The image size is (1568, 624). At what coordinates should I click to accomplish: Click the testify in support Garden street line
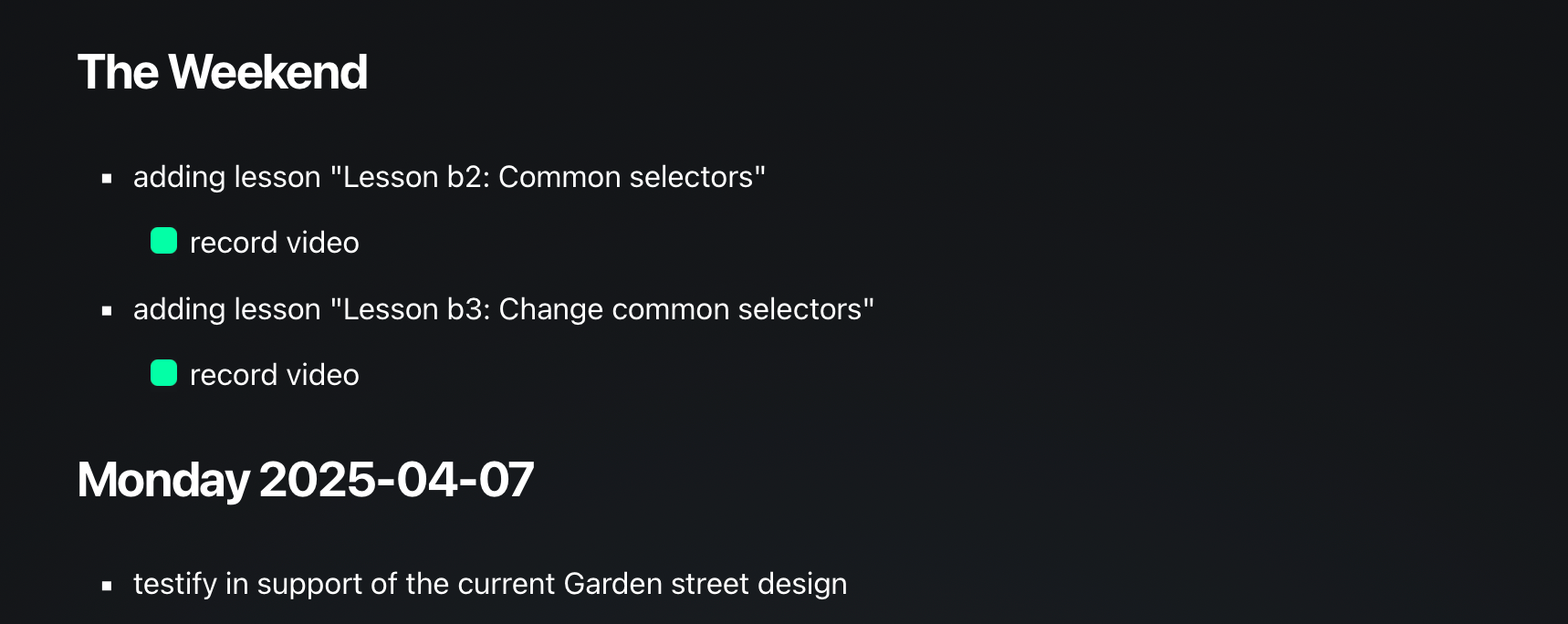tap(490, 584)
